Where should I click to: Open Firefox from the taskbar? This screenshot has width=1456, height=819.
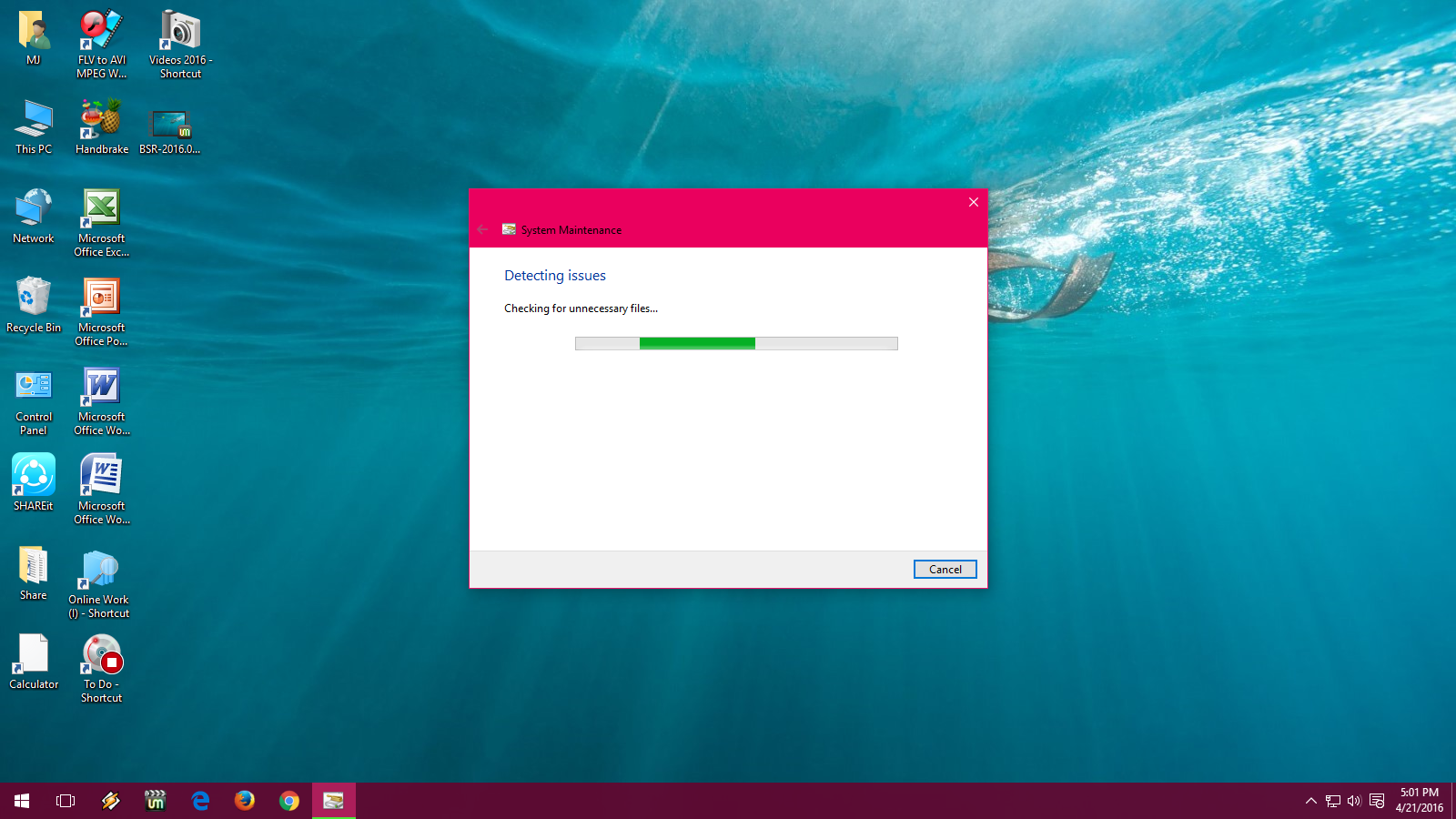(245, 801)
